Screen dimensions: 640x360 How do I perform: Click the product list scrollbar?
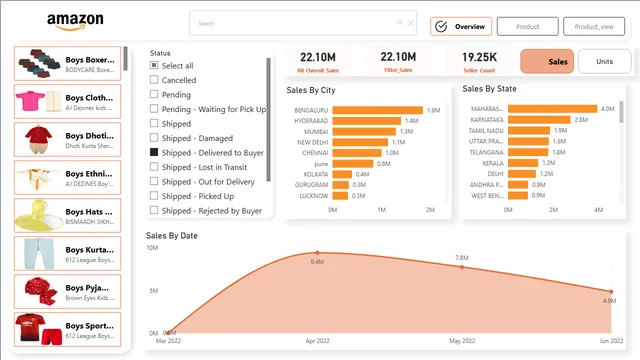(x=125, y=59)
